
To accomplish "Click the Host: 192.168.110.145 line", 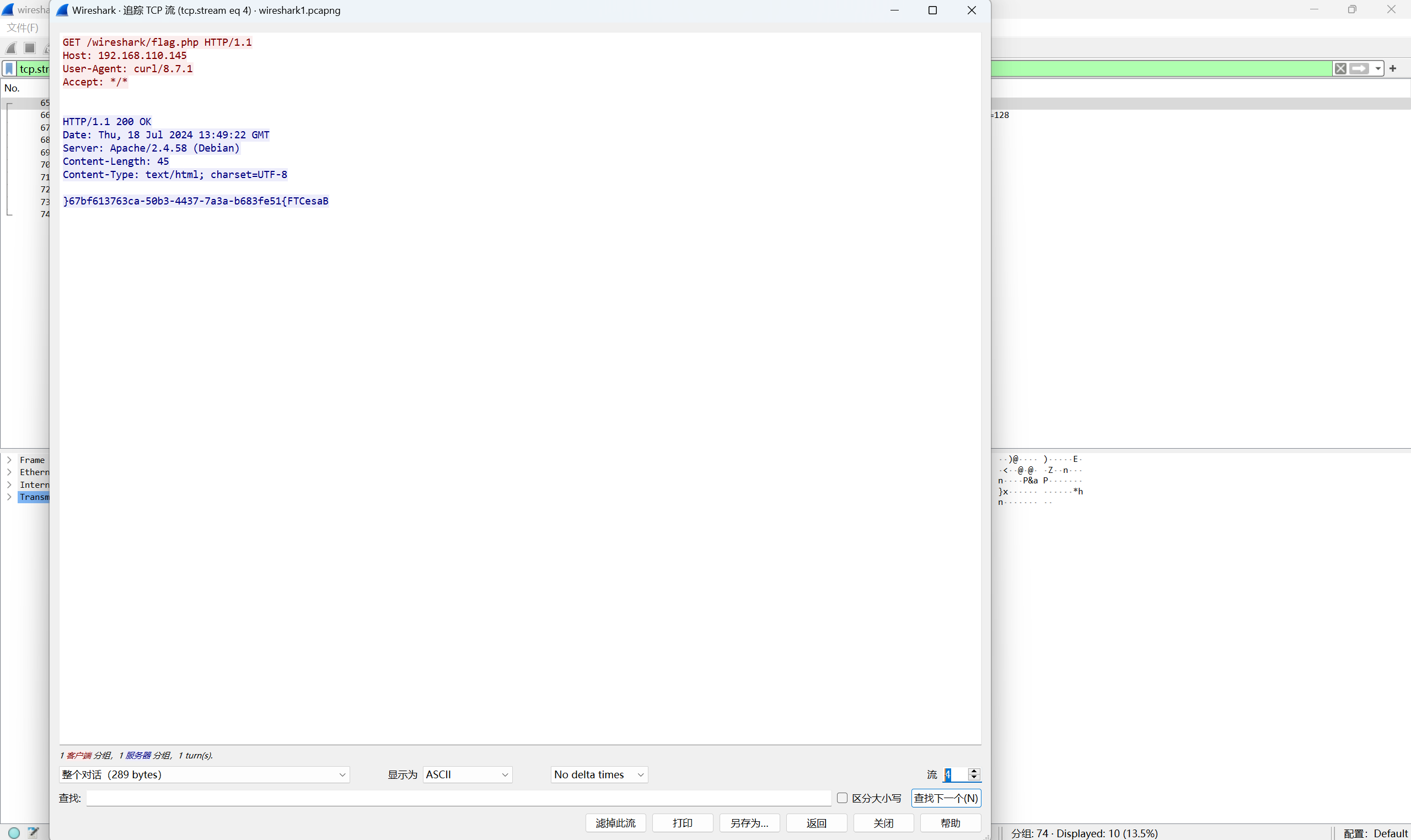I will (125, 56).
